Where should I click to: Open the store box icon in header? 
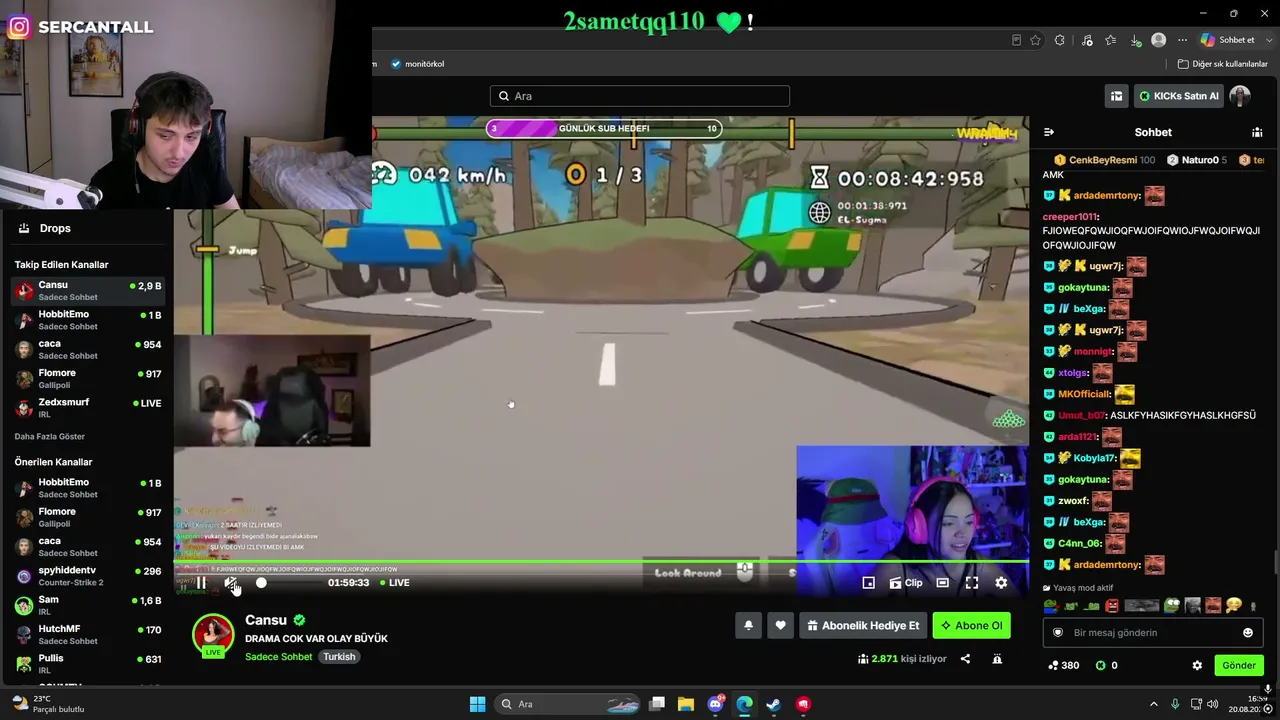(x=1116, y=96)
